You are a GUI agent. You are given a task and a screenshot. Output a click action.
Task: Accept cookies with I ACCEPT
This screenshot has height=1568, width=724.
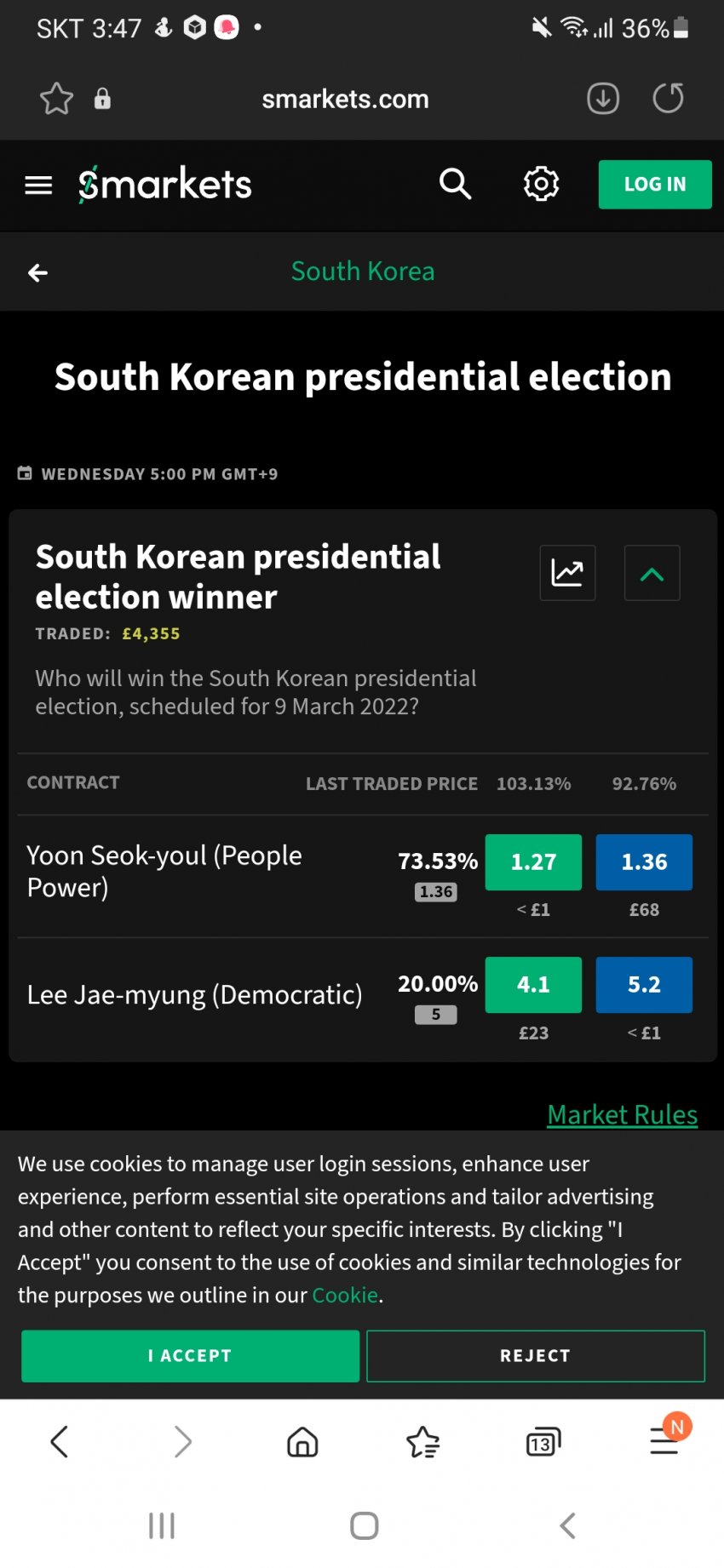tap(190, 1356)
